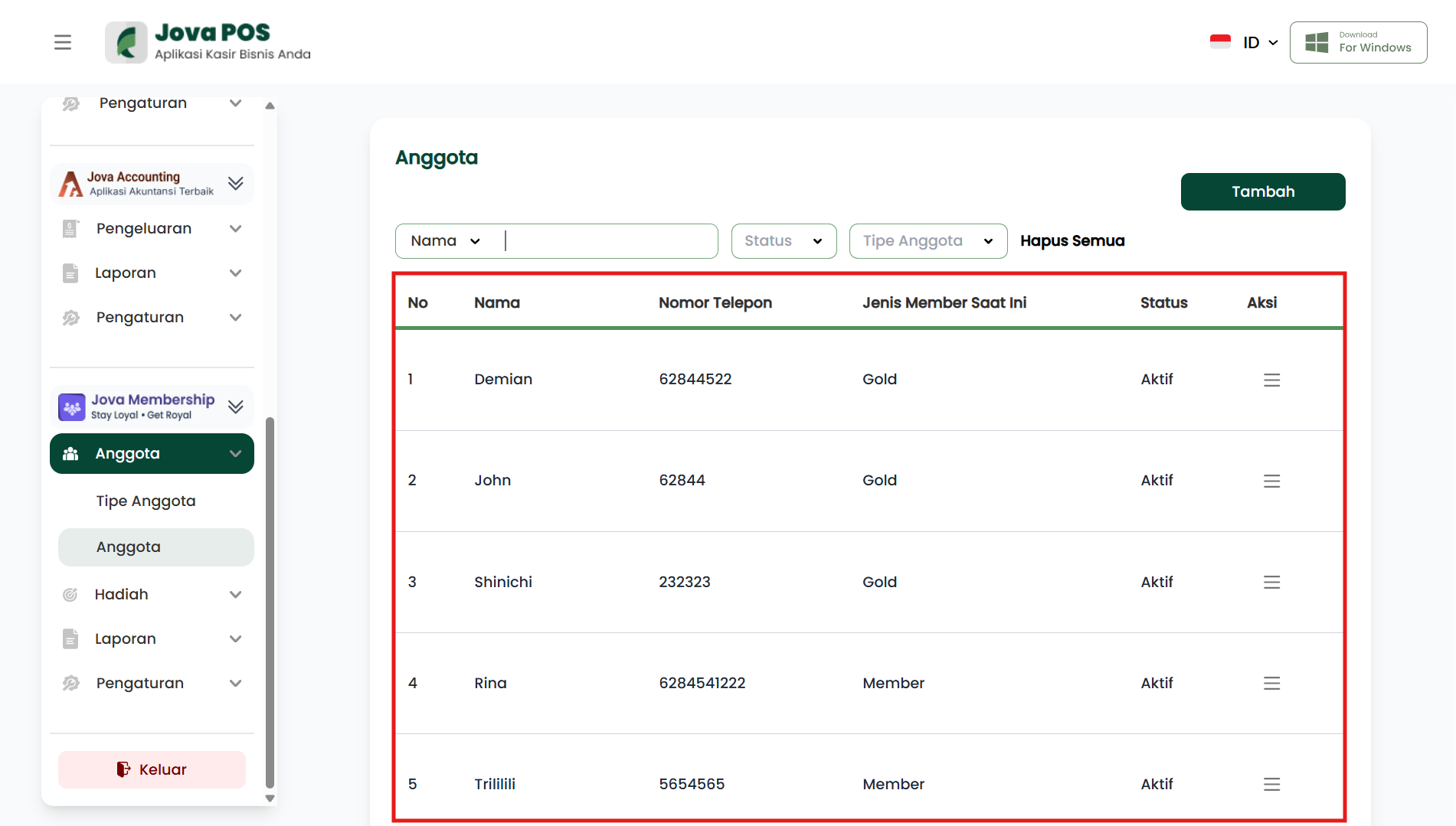1456x826 pixels.
Task: Open the action menu icon for Rina
Action: [x=1271, y=684]
